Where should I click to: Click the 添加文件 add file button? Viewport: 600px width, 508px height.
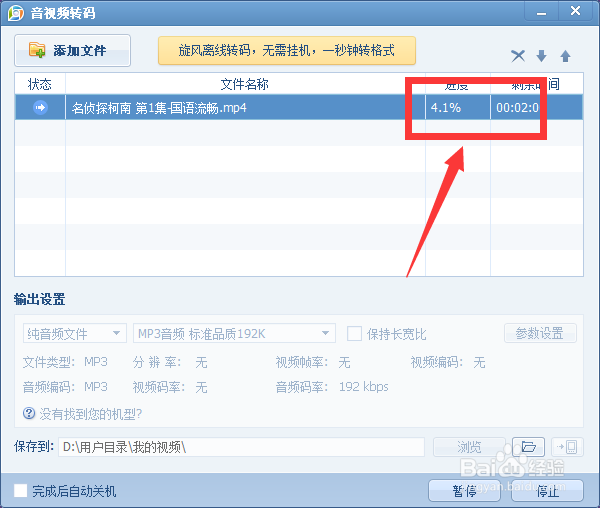coord(72,50)
